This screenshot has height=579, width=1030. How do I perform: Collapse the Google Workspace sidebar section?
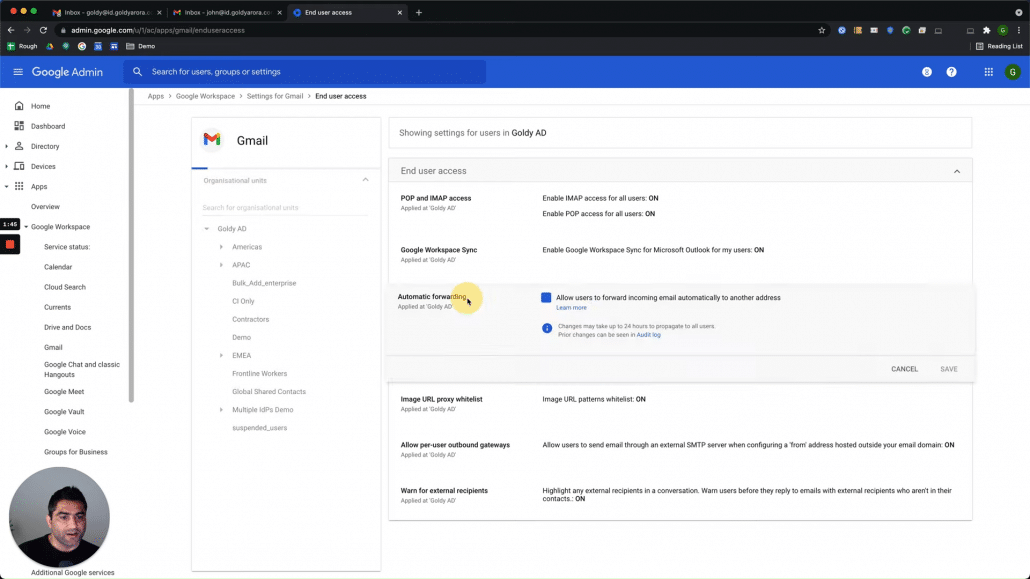tap(26, 227)
